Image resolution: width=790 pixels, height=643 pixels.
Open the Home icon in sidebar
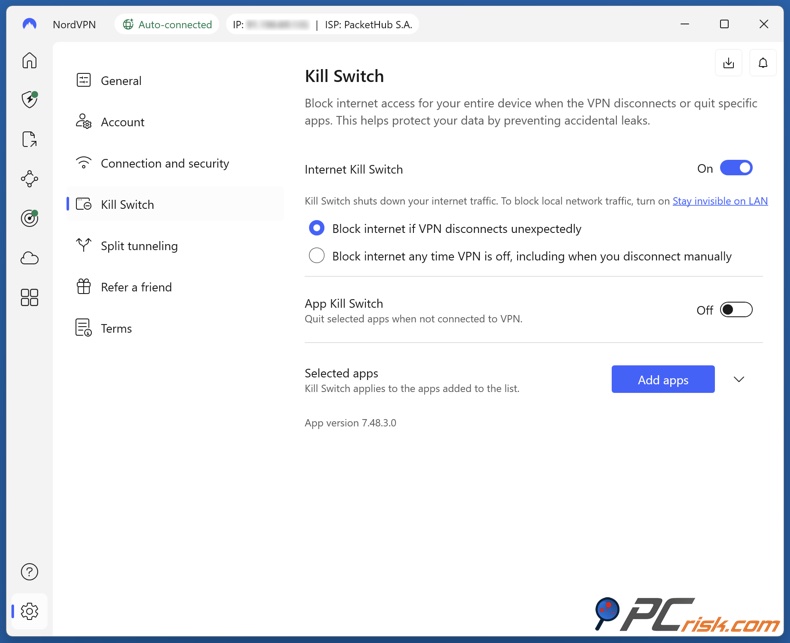30,61
